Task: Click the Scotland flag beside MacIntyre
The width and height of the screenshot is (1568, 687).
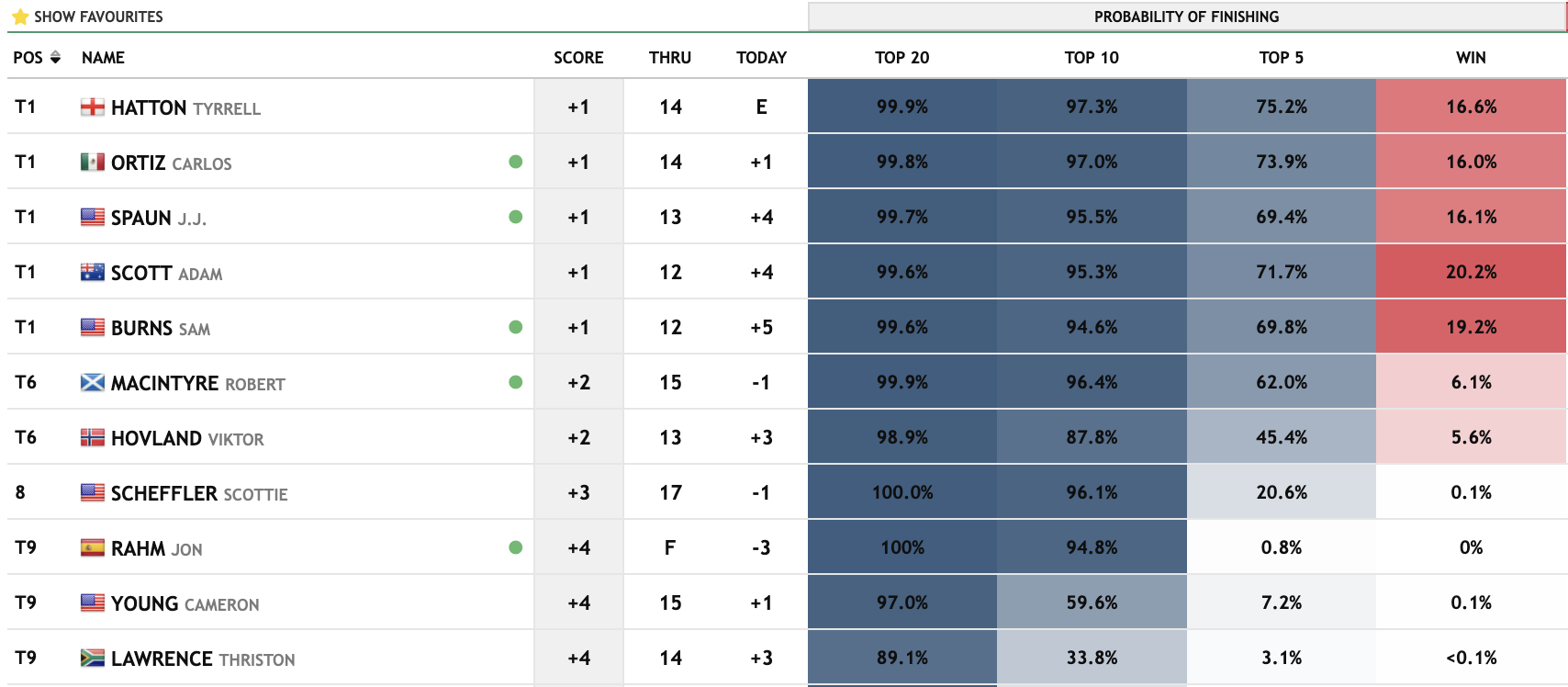Action: (92, 383)
